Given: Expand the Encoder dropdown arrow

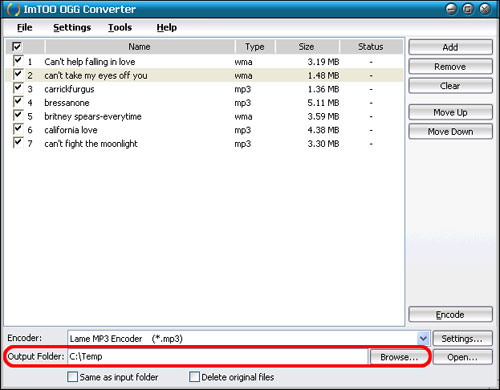Looking at the screenshot, I should click(x=423, y=339).
